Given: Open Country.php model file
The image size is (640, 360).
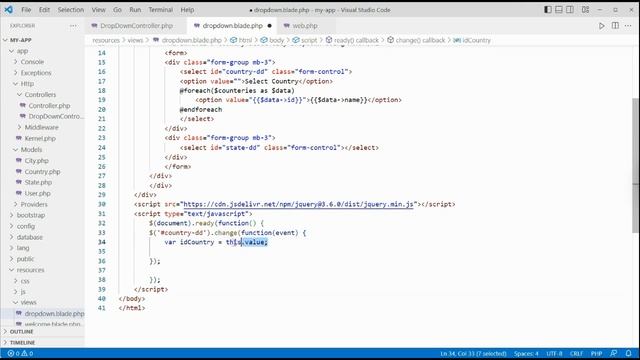Looking at the screenshot, I should (42, 171).
